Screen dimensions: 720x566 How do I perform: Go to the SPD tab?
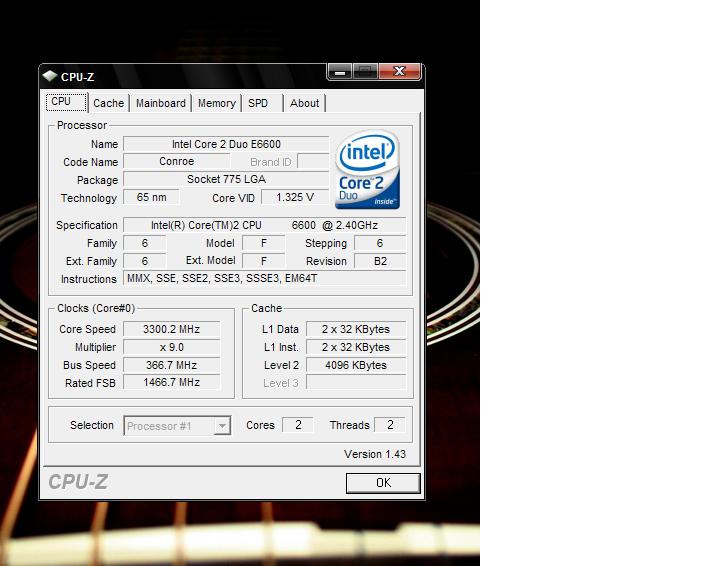258,103
